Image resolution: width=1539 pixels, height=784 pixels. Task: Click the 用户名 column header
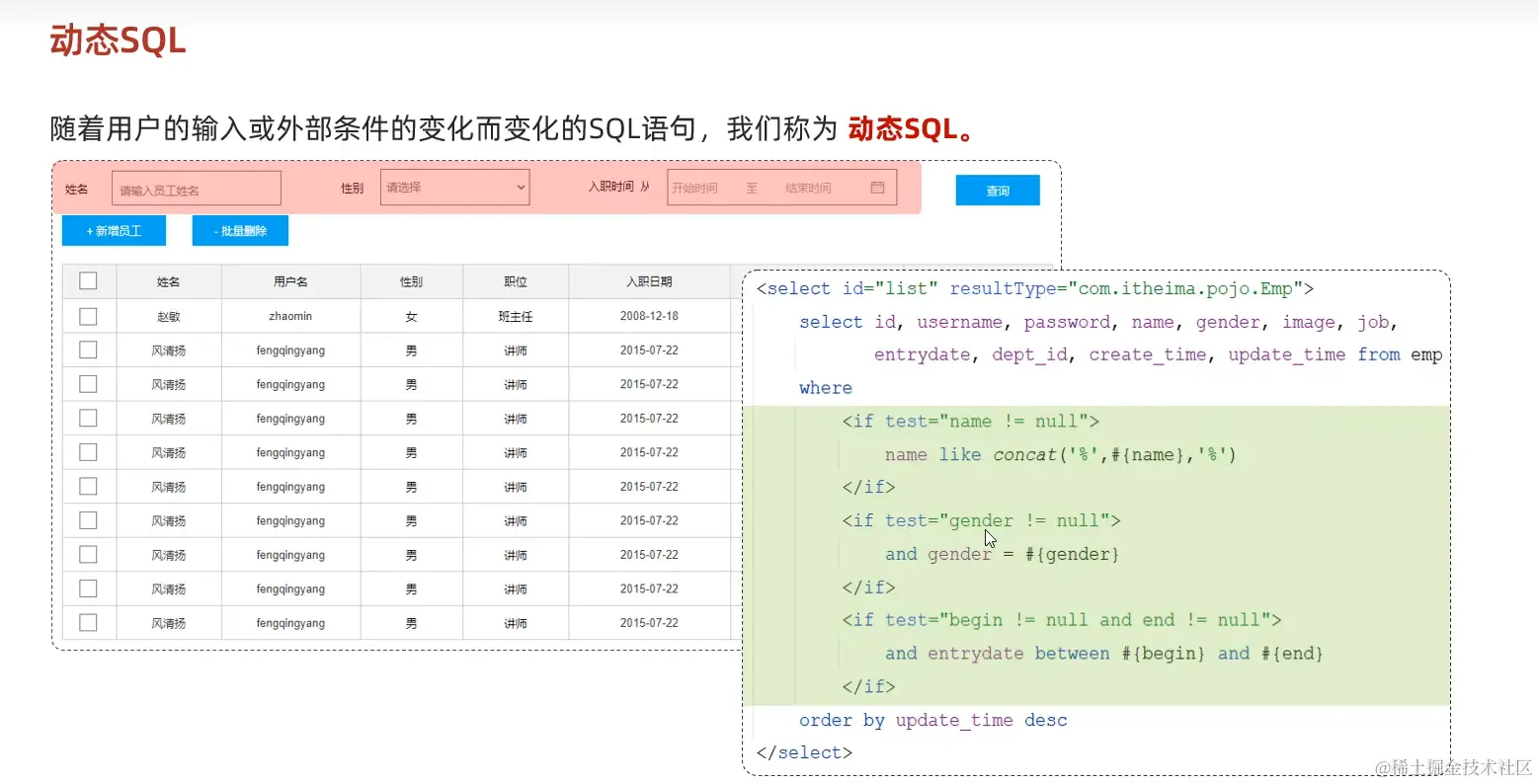click(x=290, y=281)
